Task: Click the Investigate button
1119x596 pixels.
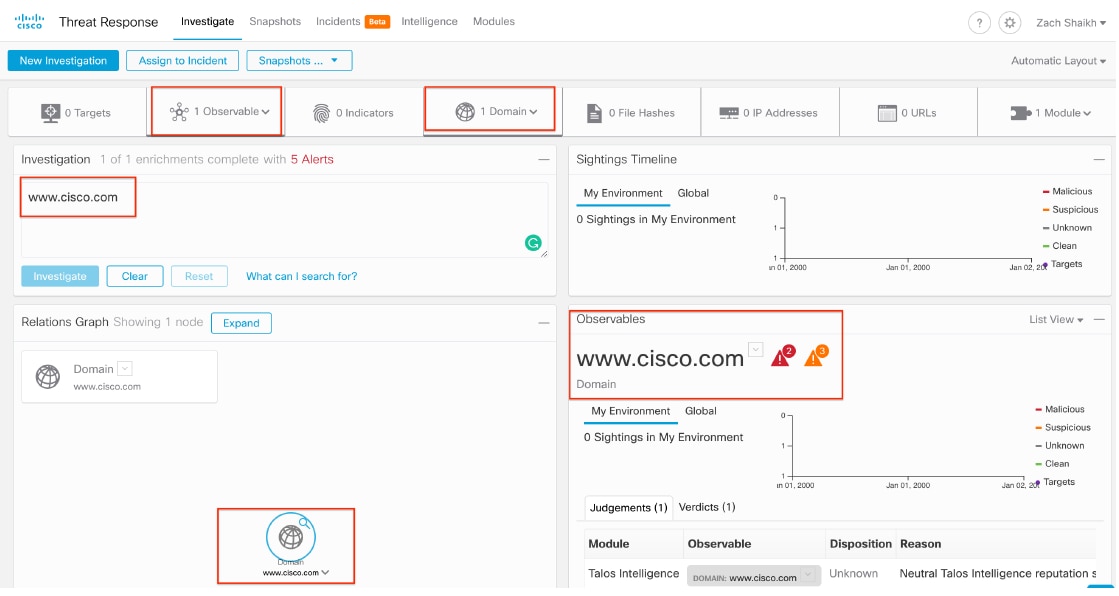Action: [x=60, y=276]
